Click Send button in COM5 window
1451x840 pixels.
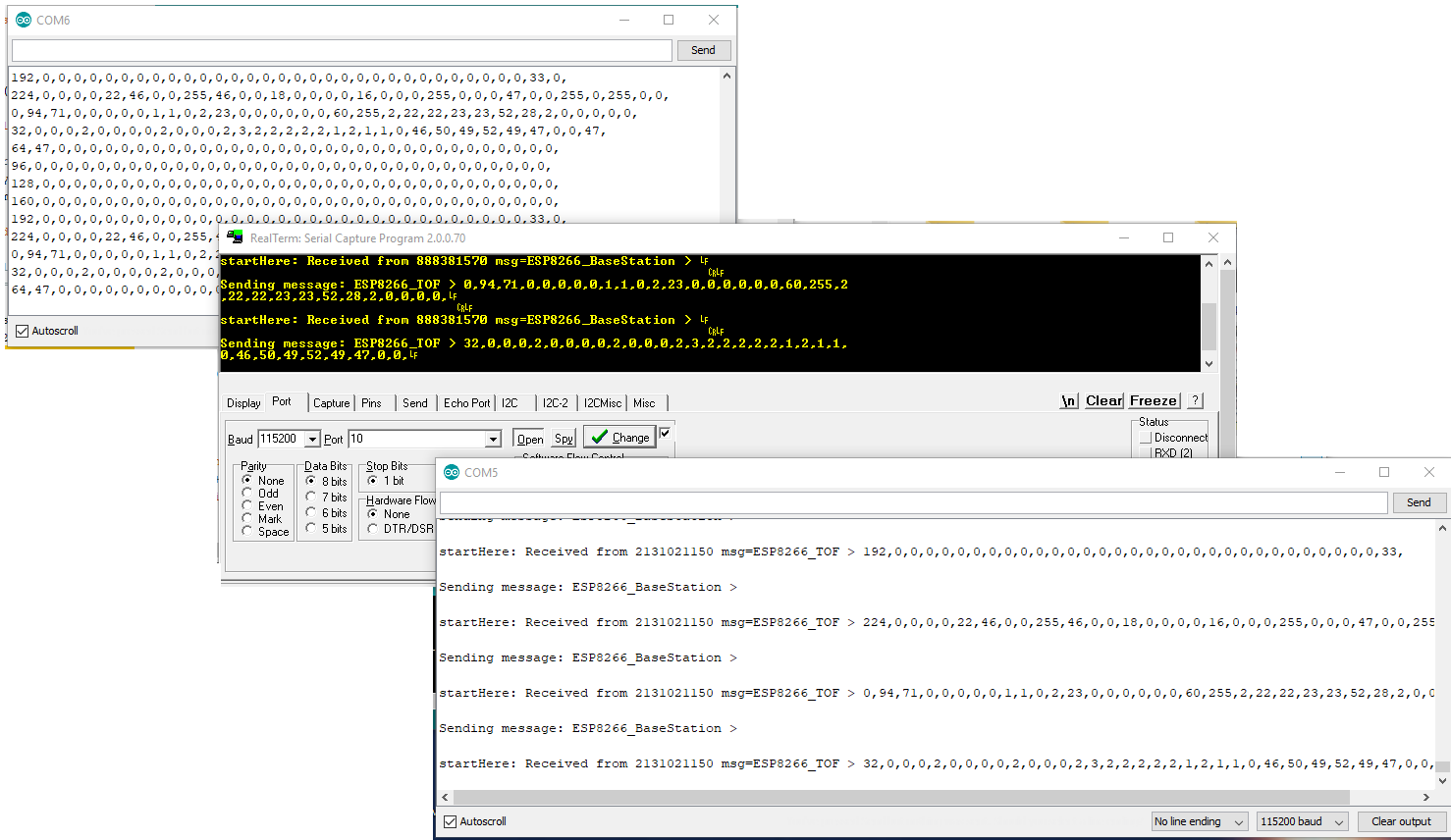tap(1419, 502)
